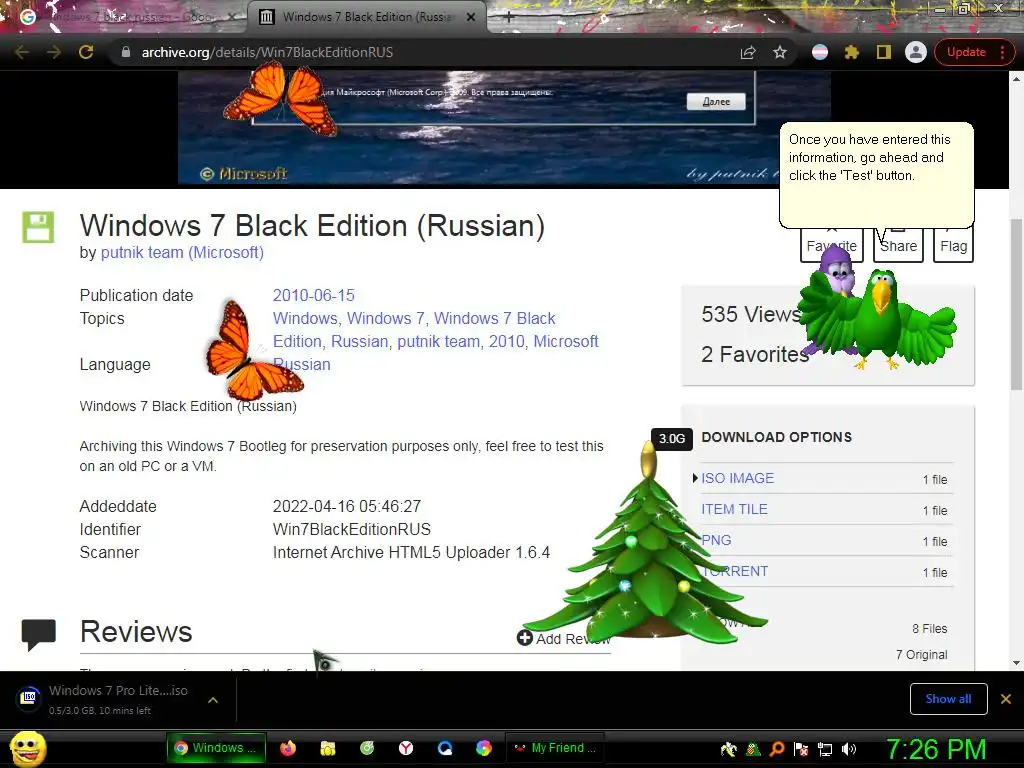1024x768 pixels.
Task: Open network tray icon
Action: tap(825, 749)
